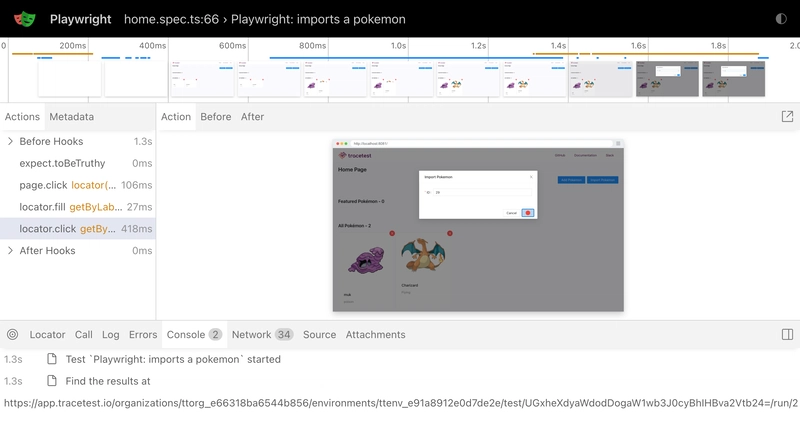The width and height of the screenshot is (800, 423).
Task: Open the tracetest results URL
Action: pos(400,403)
